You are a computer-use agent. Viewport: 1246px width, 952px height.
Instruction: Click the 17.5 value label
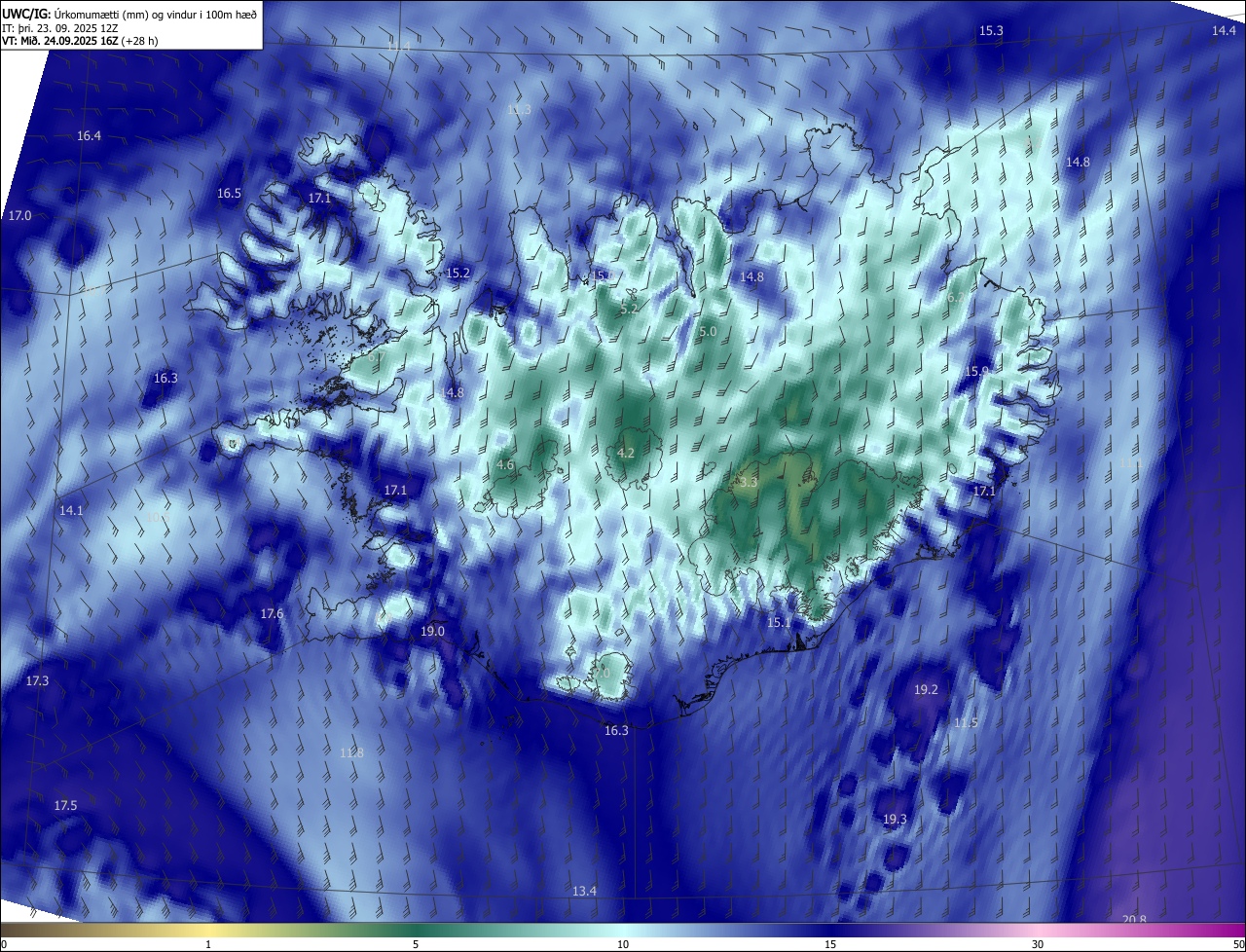pyautogui.click(x=65, y=806)
